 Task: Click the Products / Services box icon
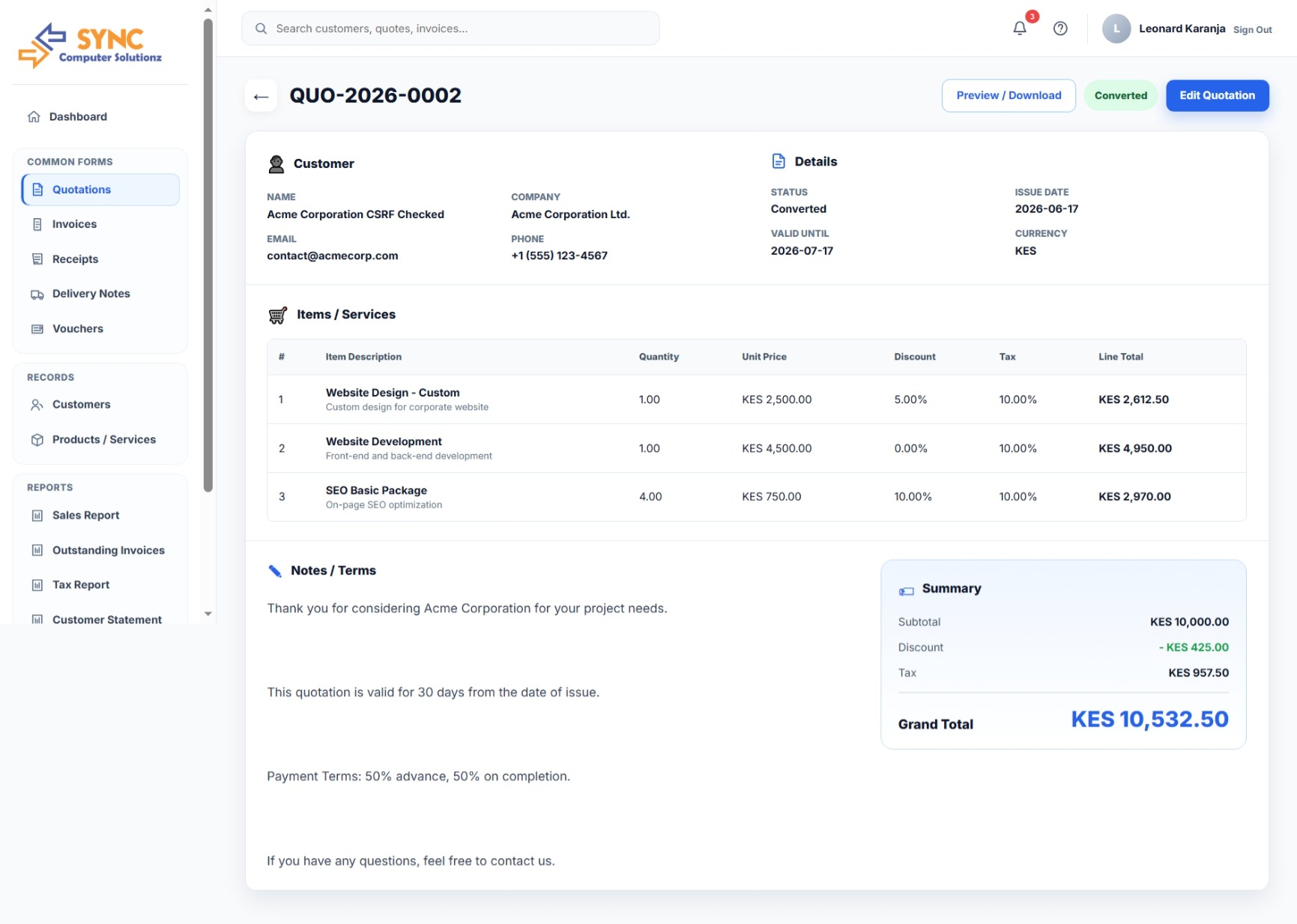tap(37, 440)
